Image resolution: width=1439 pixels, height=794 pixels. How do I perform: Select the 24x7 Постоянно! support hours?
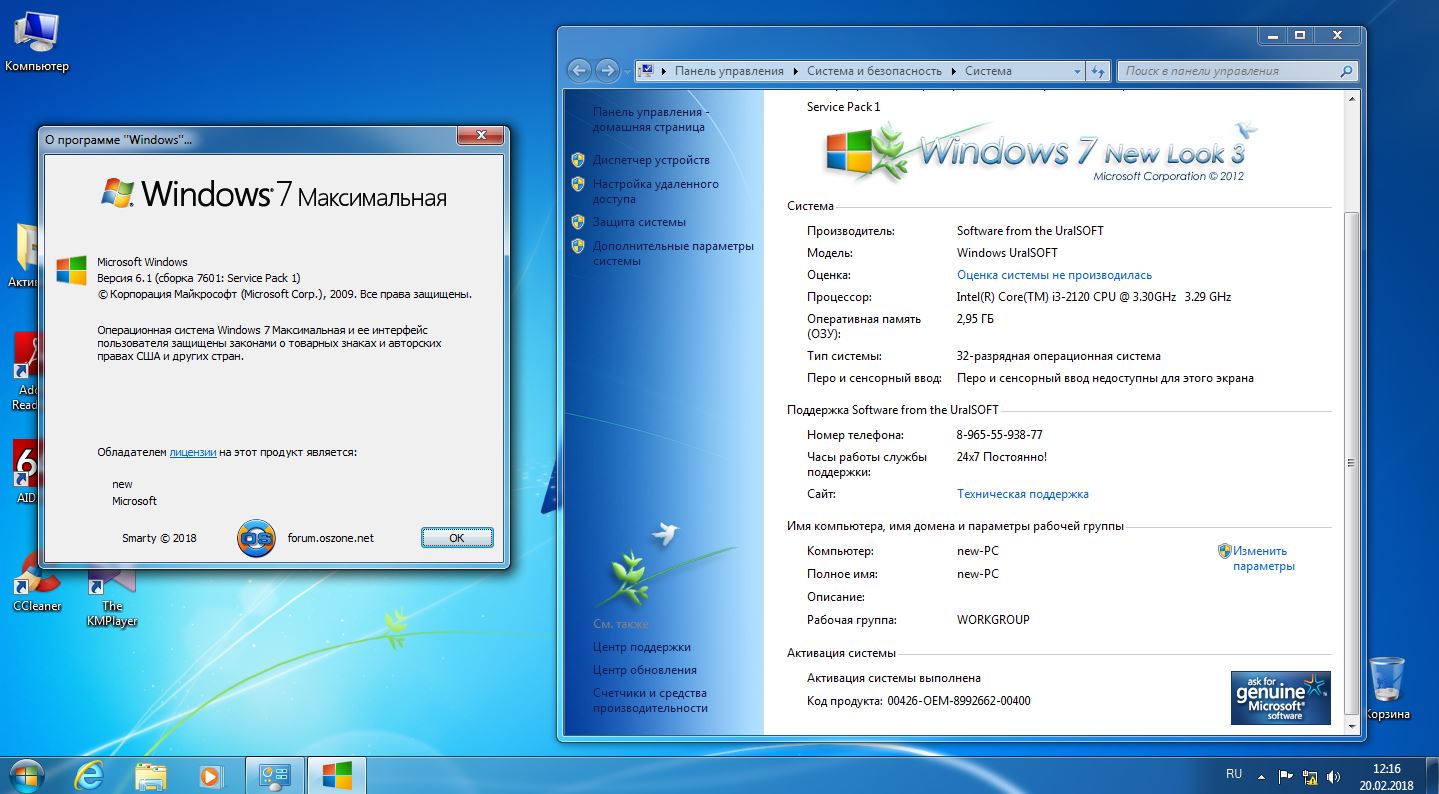click(x=1002, y=457)
